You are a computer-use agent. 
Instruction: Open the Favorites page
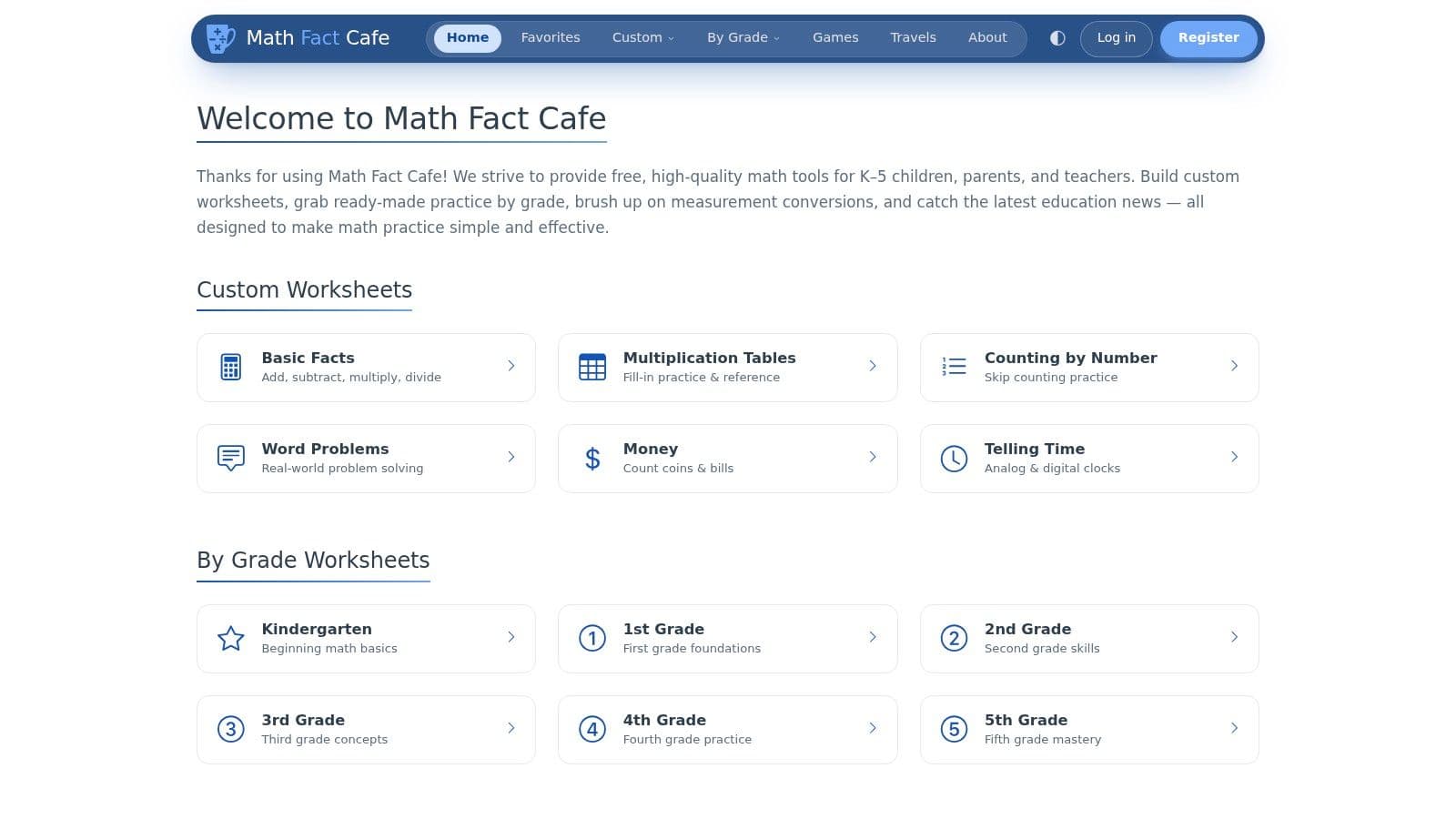point(551,37)
